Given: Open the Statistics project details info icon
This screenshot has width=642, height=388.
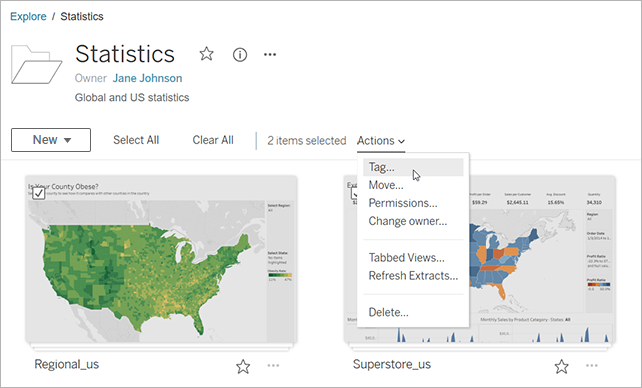Looking at the screenshot, I should 240,54.
